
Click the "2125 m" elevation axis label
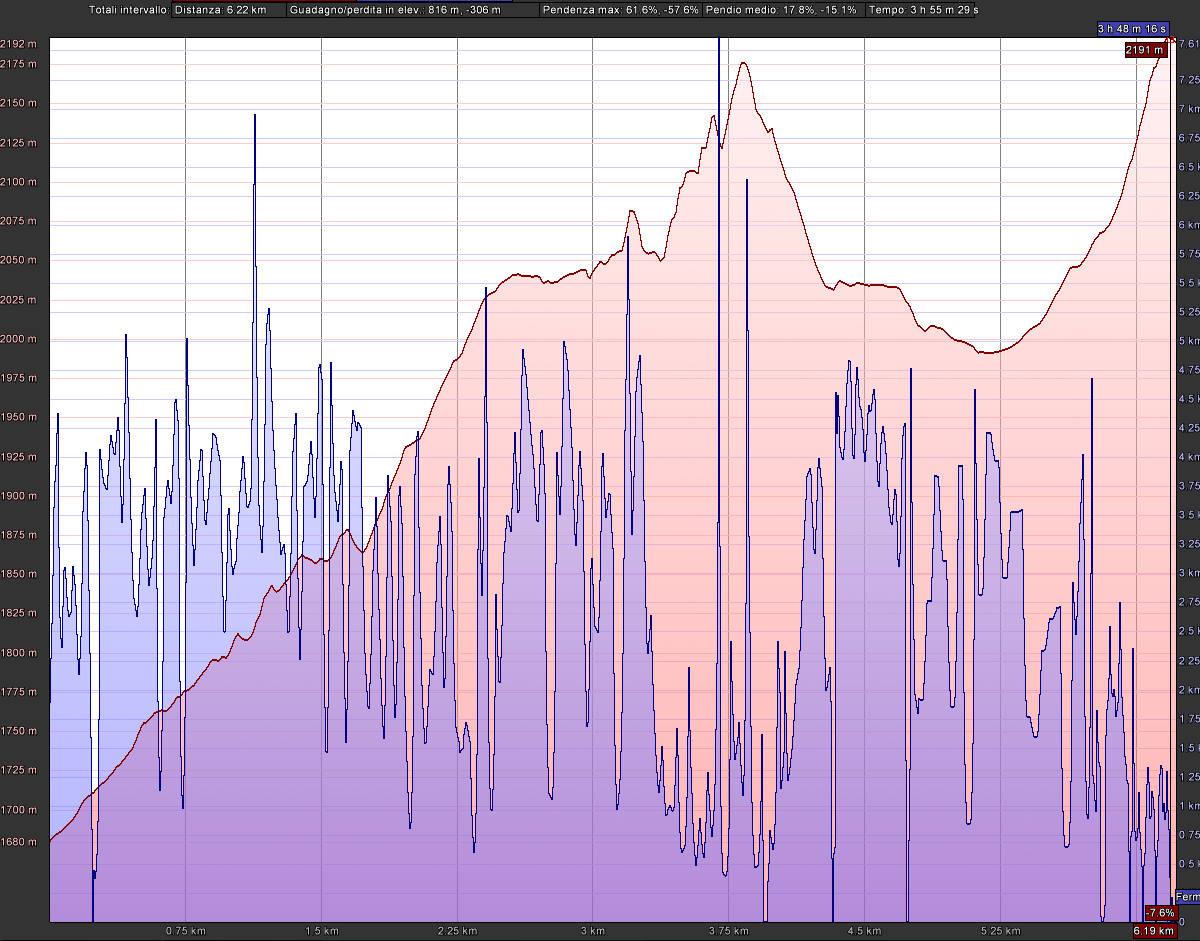(x=18, y=143)
